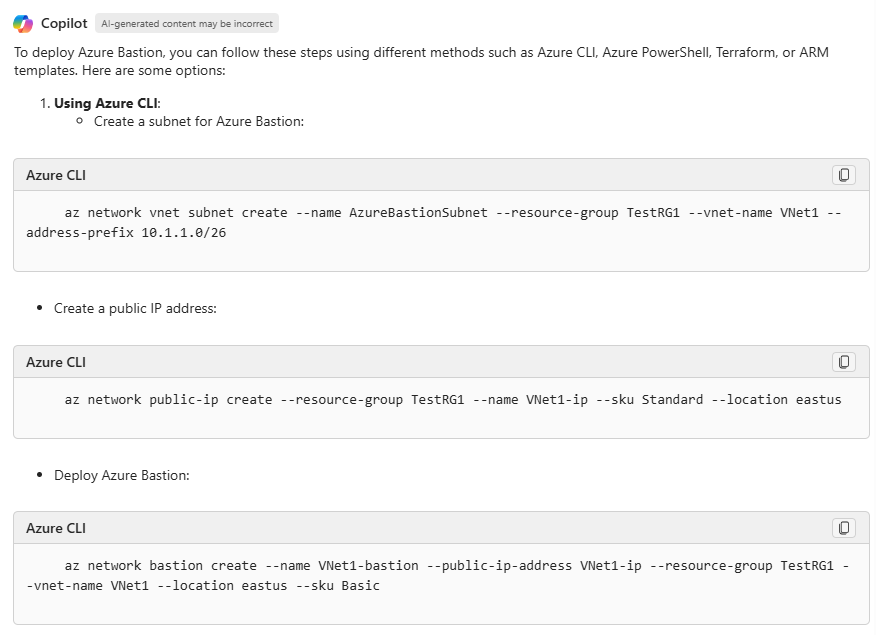Click the AI-generated content warning badge
The height and width of the screenshot is (635, 876).
[187, 23]
